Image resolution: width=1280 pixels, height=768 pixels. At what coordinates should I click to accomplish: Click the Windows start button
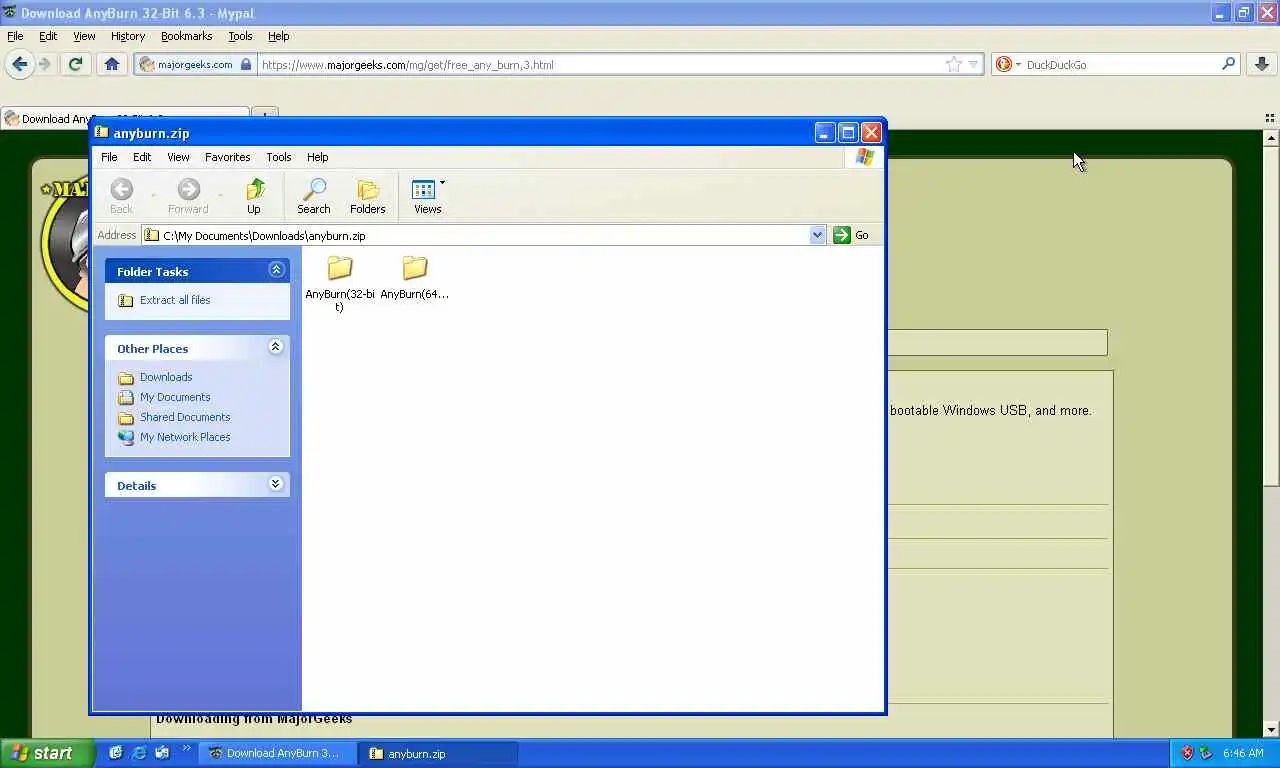click(x=47, y=753)
